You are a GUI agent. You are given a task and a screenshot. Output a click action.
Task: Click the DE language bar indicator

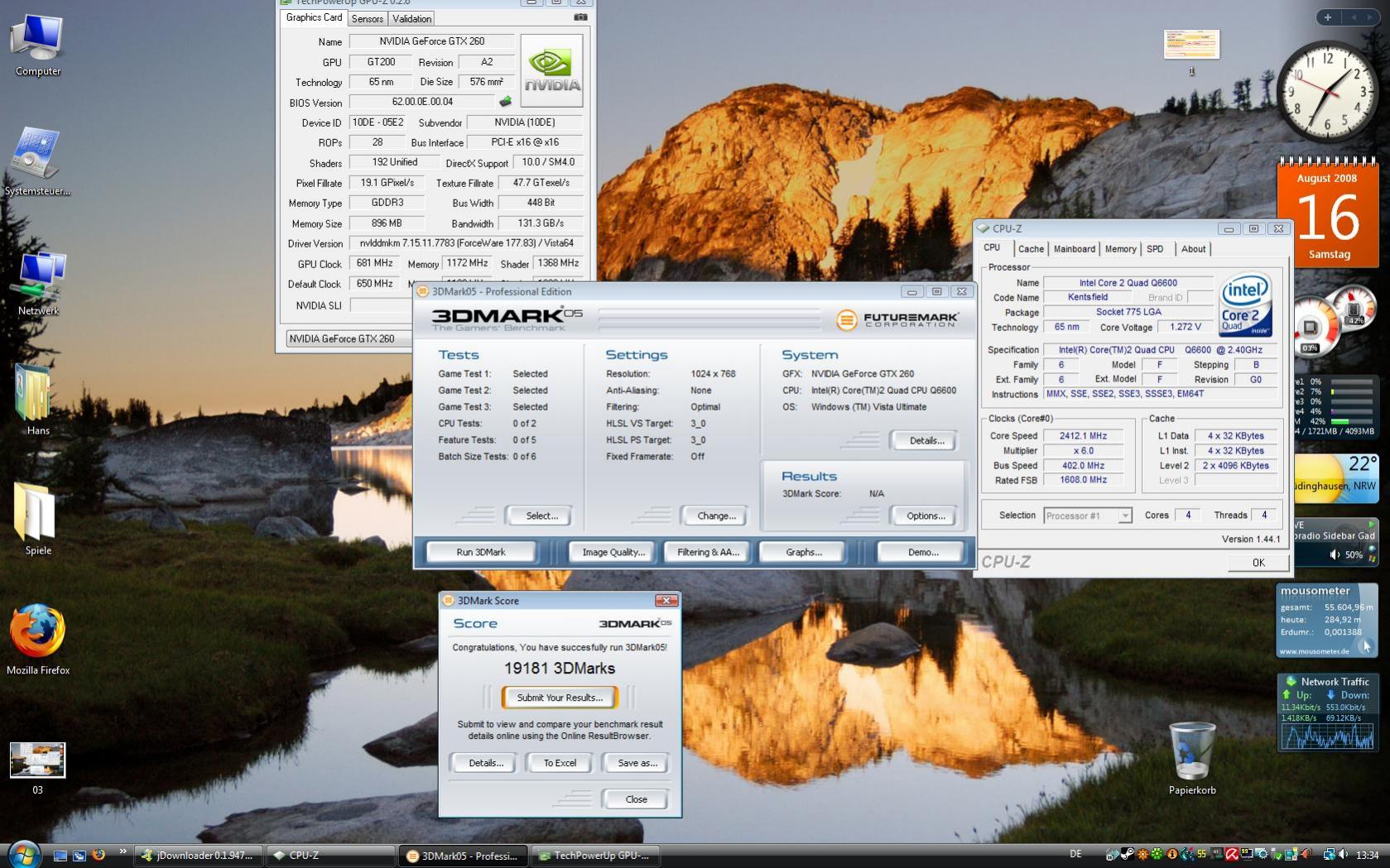point(1076,854)
